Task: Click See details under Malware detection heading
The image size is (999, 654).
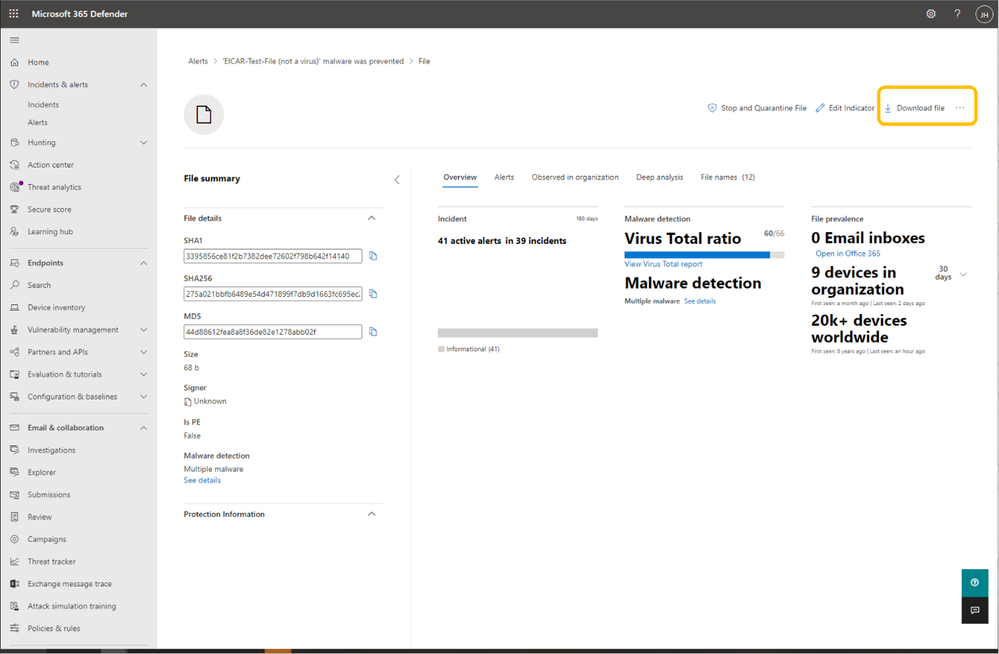Action: click(x=700, y=302)
